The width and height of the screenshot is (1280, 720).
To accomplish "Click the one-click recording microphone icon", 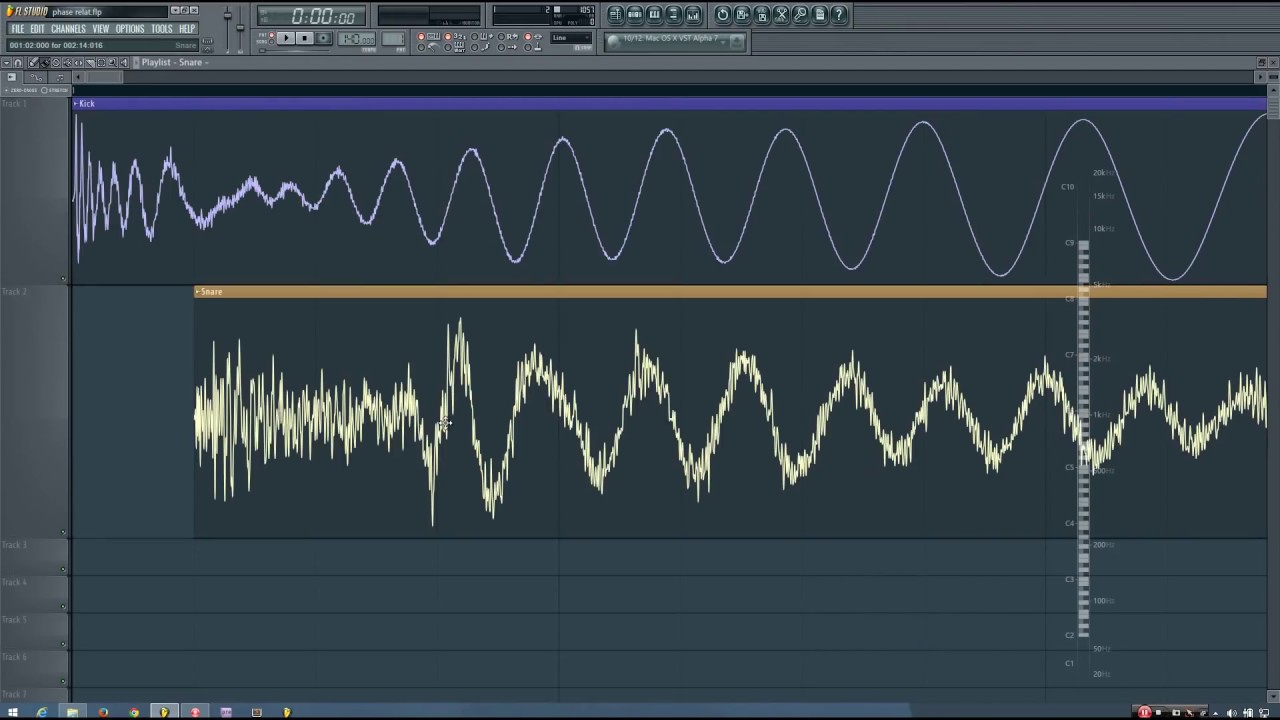I will [x=800, y=14].
